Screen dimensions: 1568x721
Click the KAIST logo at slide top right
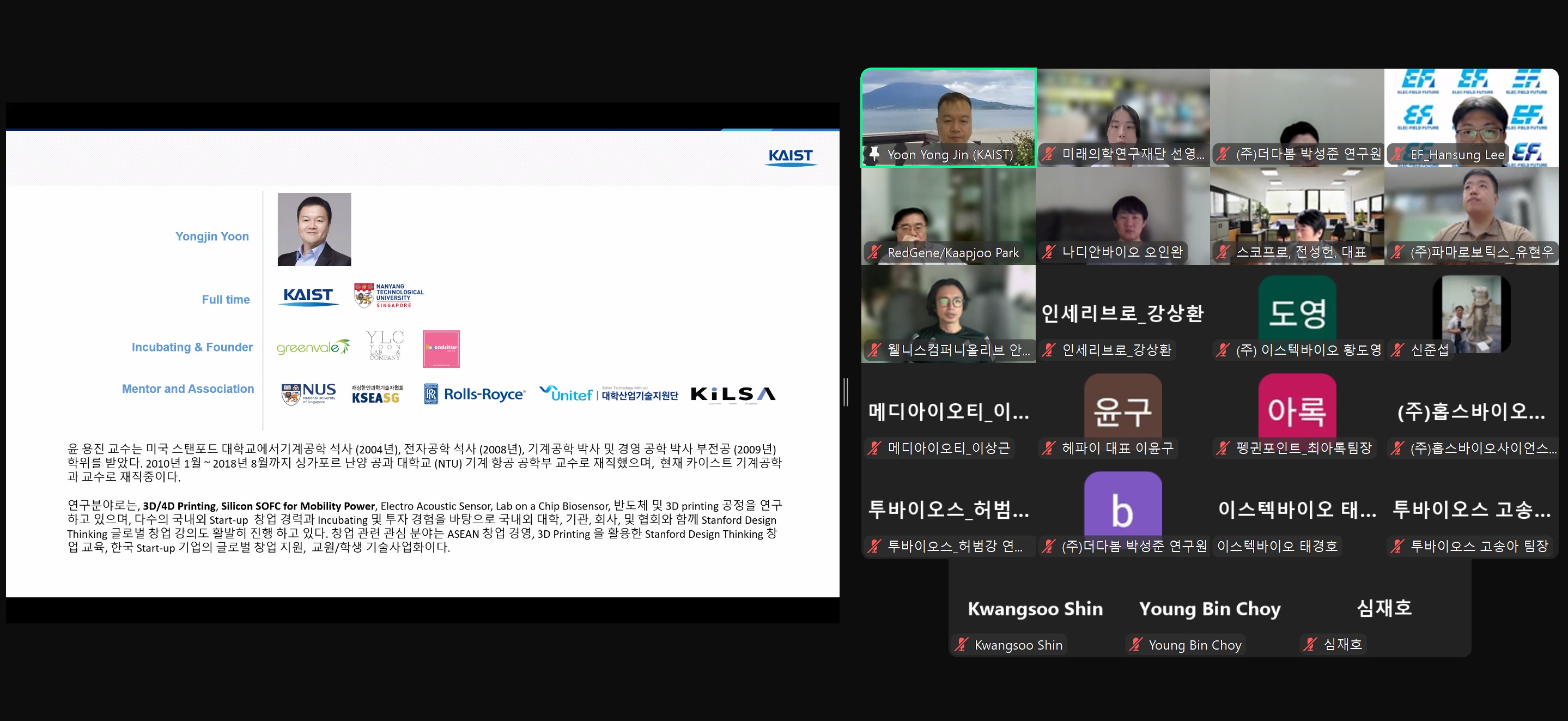pos(790,156)
